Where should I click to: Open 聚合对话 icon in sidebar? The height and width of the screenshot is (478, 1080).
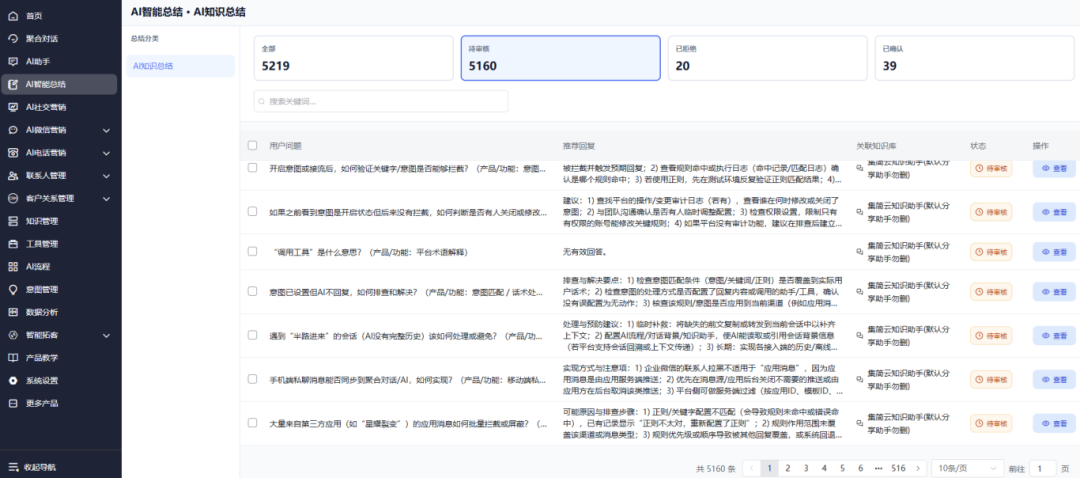point(12,39)
